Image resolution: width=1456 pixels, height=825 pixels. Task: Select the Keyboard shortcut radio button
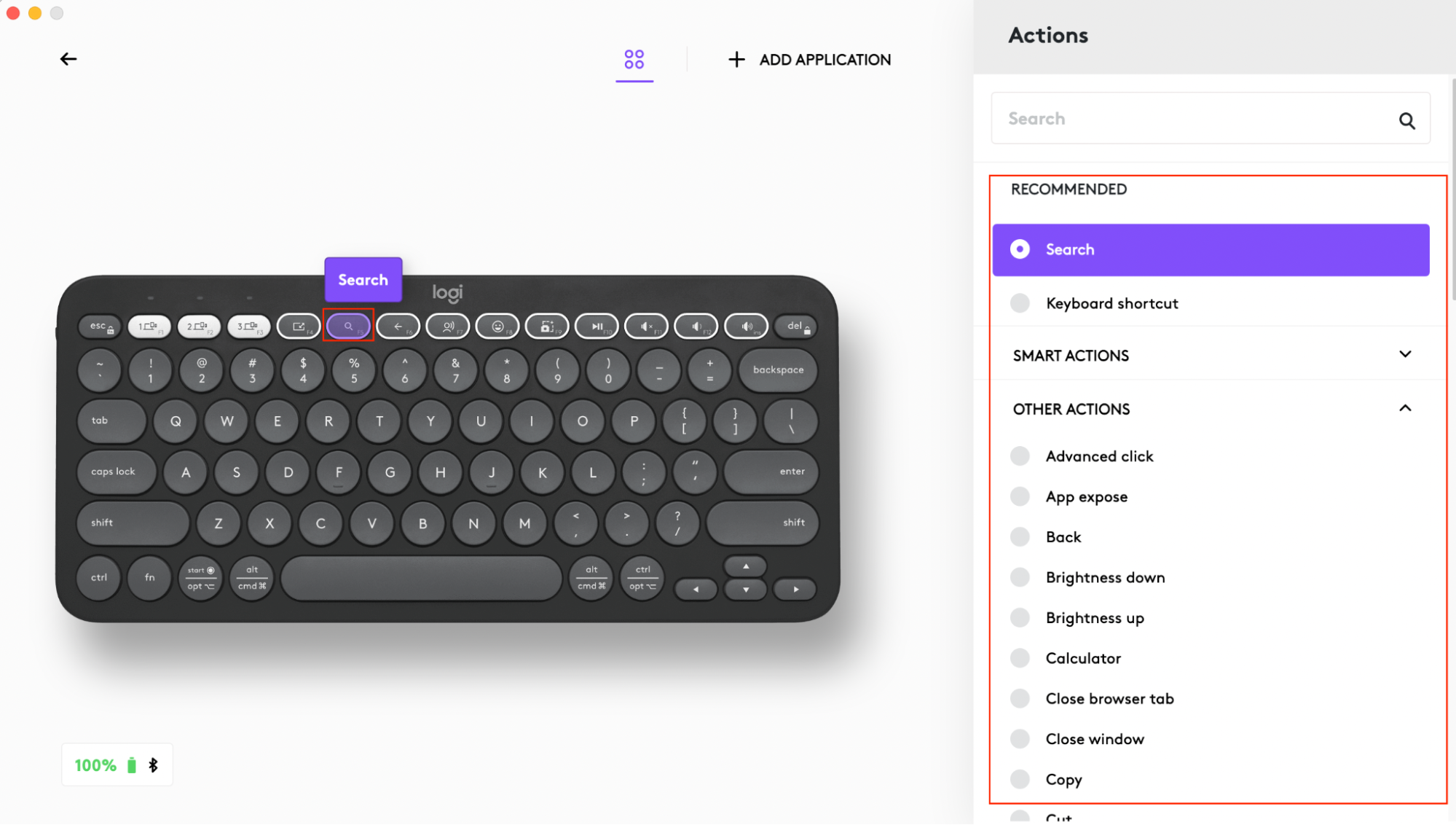(x=1020, y=303)
